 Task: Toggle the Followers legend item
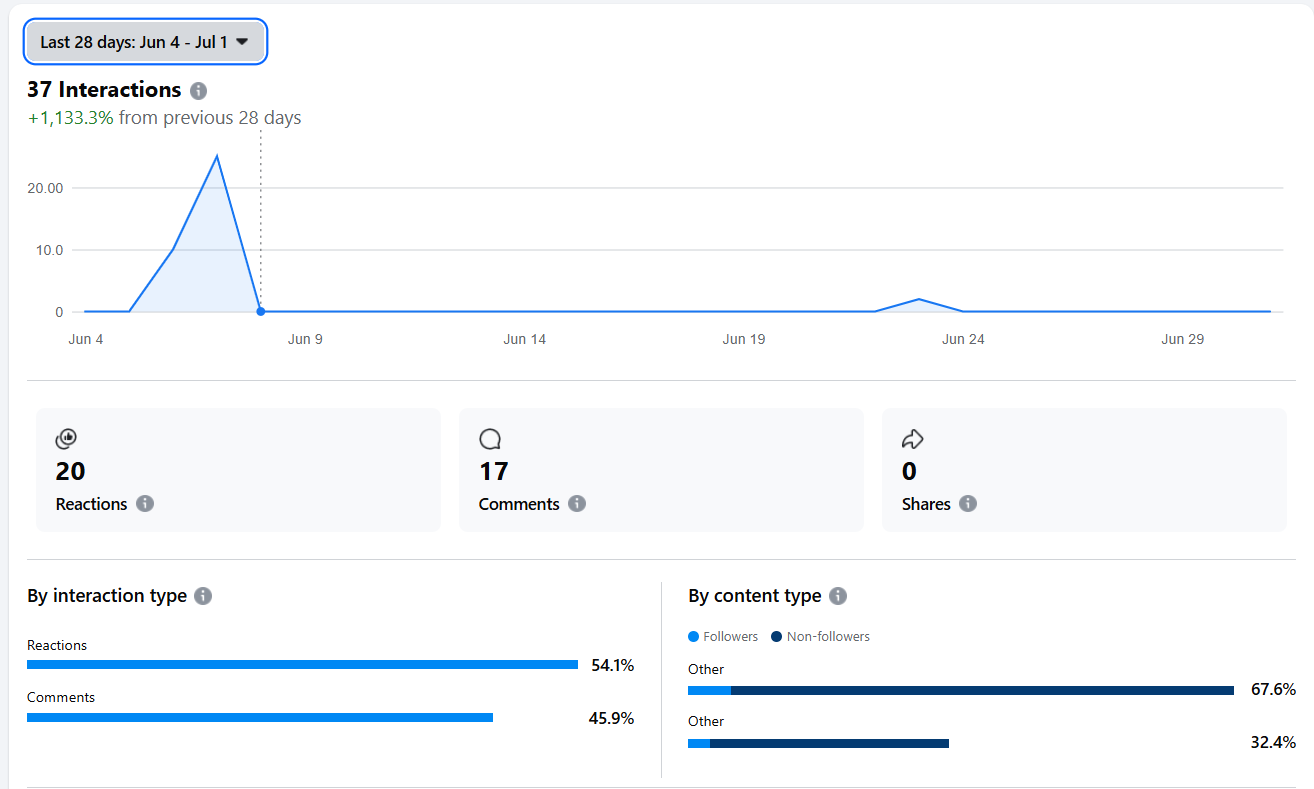pos(723,637)
